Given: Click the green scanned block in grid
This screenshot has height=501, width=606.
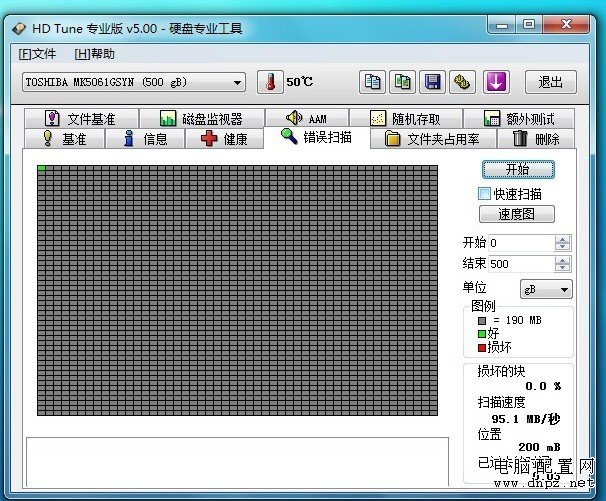Looking at the screenshot, I should pos(41,168).
